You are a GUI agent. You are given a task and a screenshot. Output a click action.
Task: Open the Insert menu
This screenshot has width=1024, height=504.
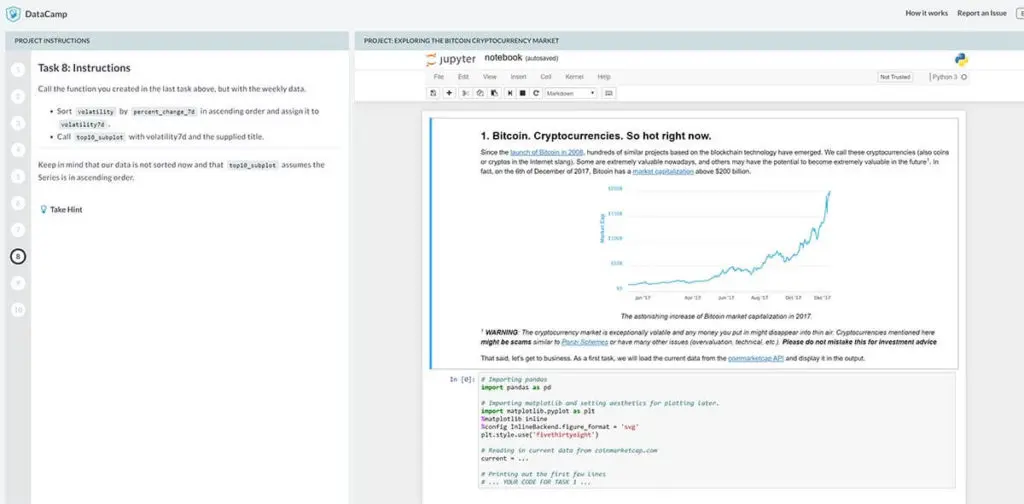coord(519,77)
